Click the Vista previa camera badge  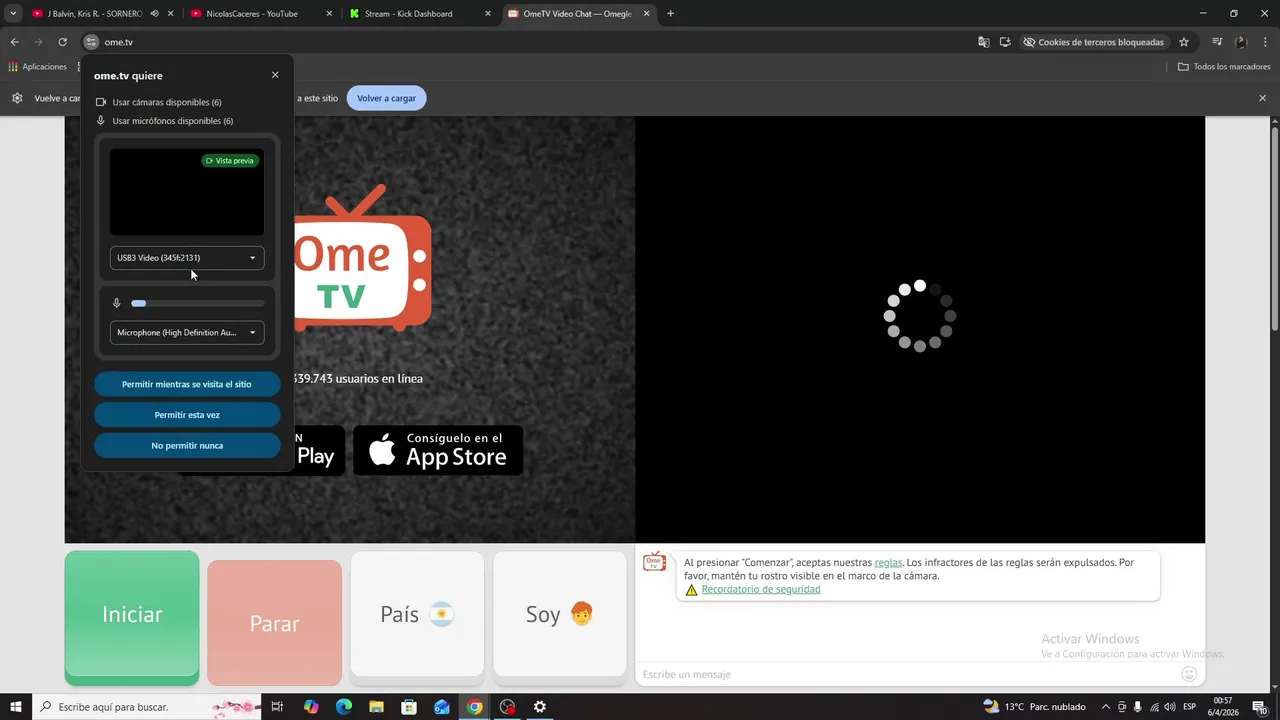pyautogui.click(x=230, y=161)
